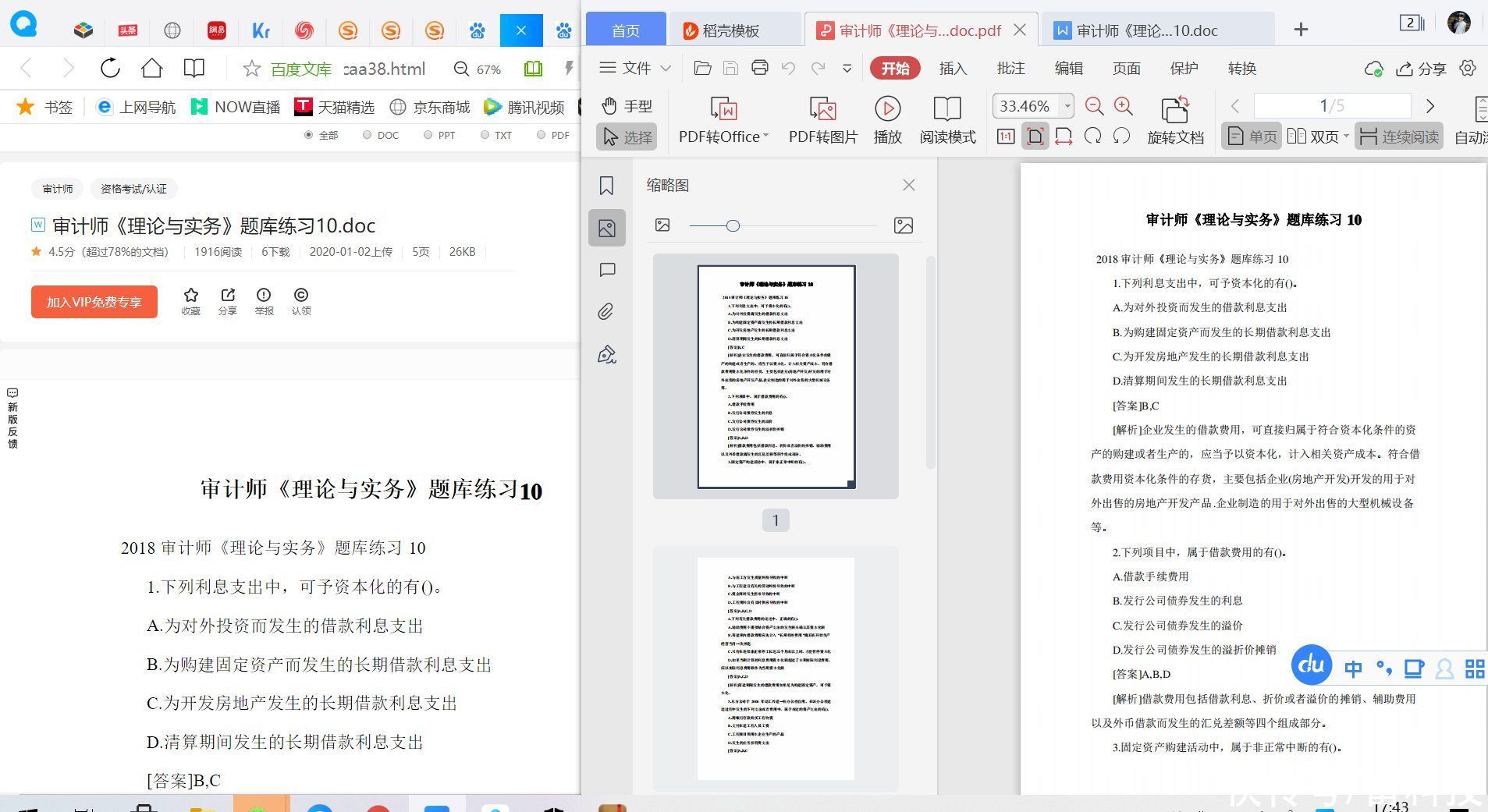Switch to 首页 tab in WPS
This screenshot has height=812, width=1488.
click(626, 30)
